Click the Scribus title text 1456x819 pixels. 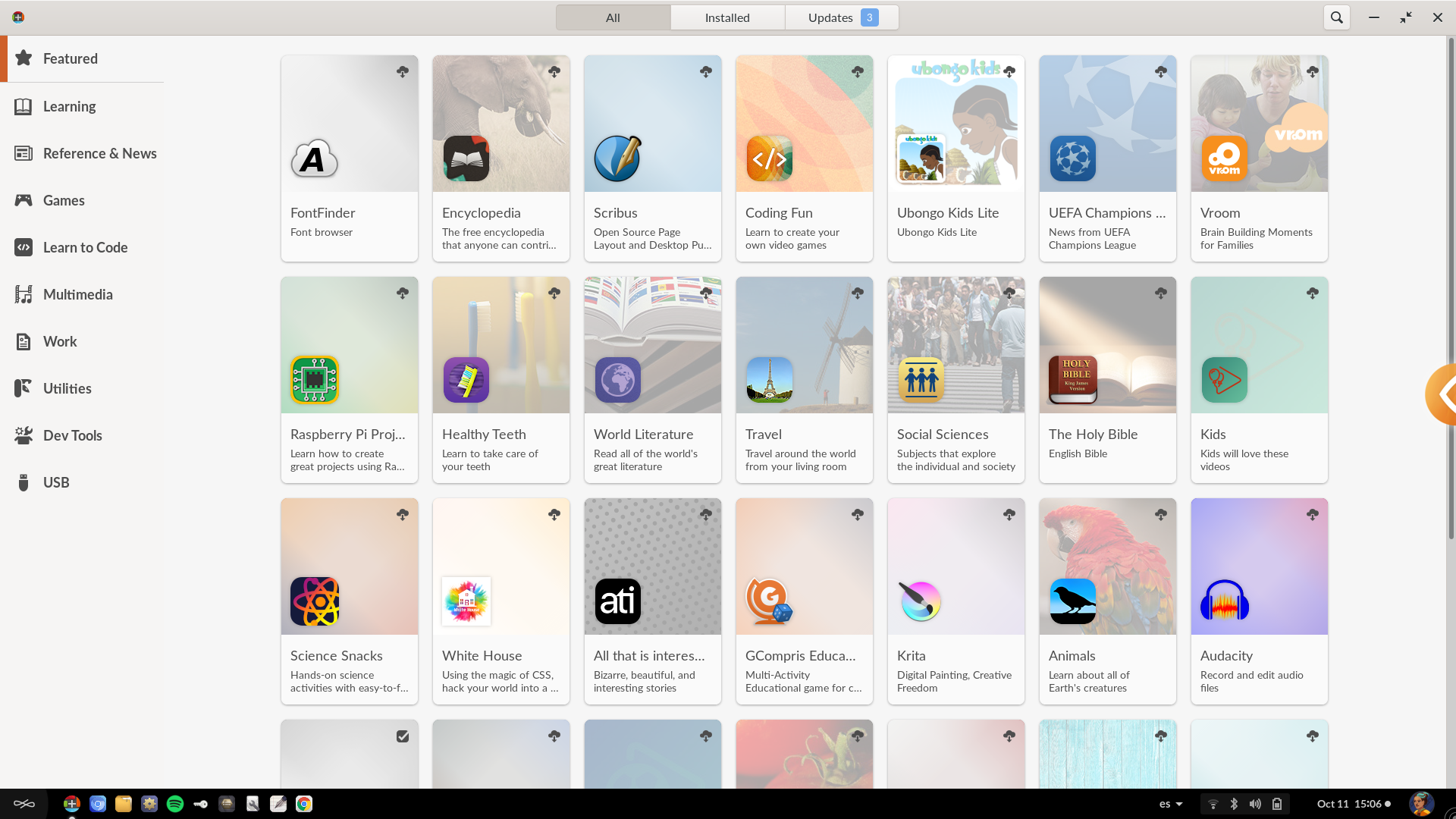616,213
